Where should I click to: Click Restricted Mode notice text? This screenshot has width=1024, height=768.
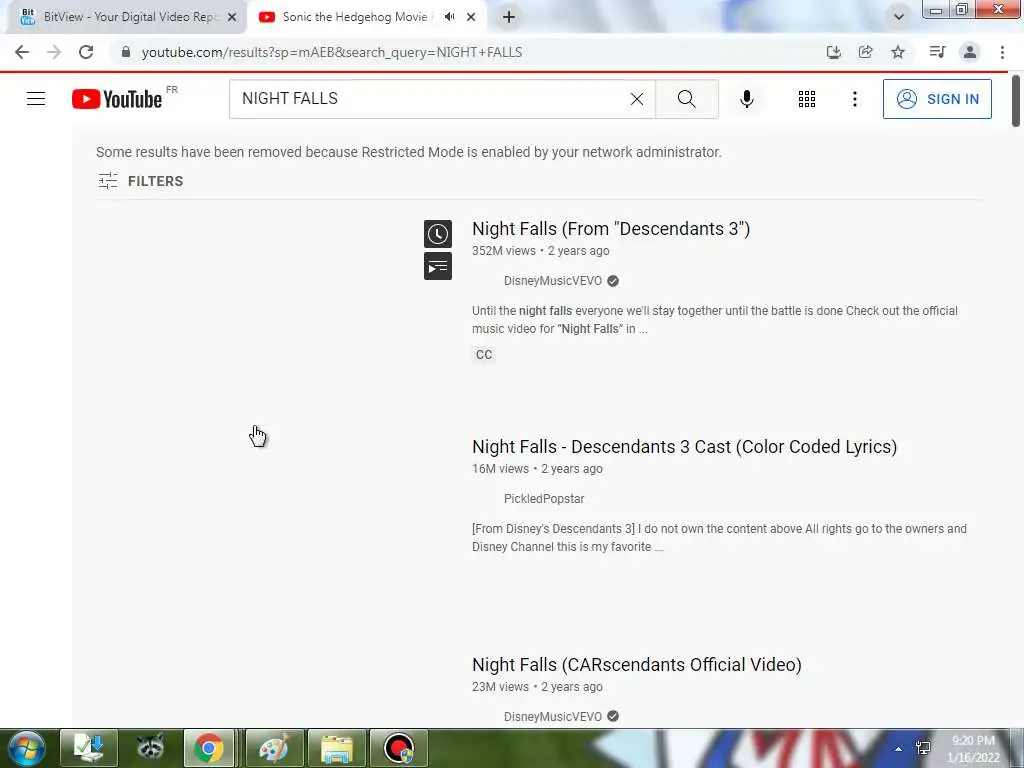(409, 152)
